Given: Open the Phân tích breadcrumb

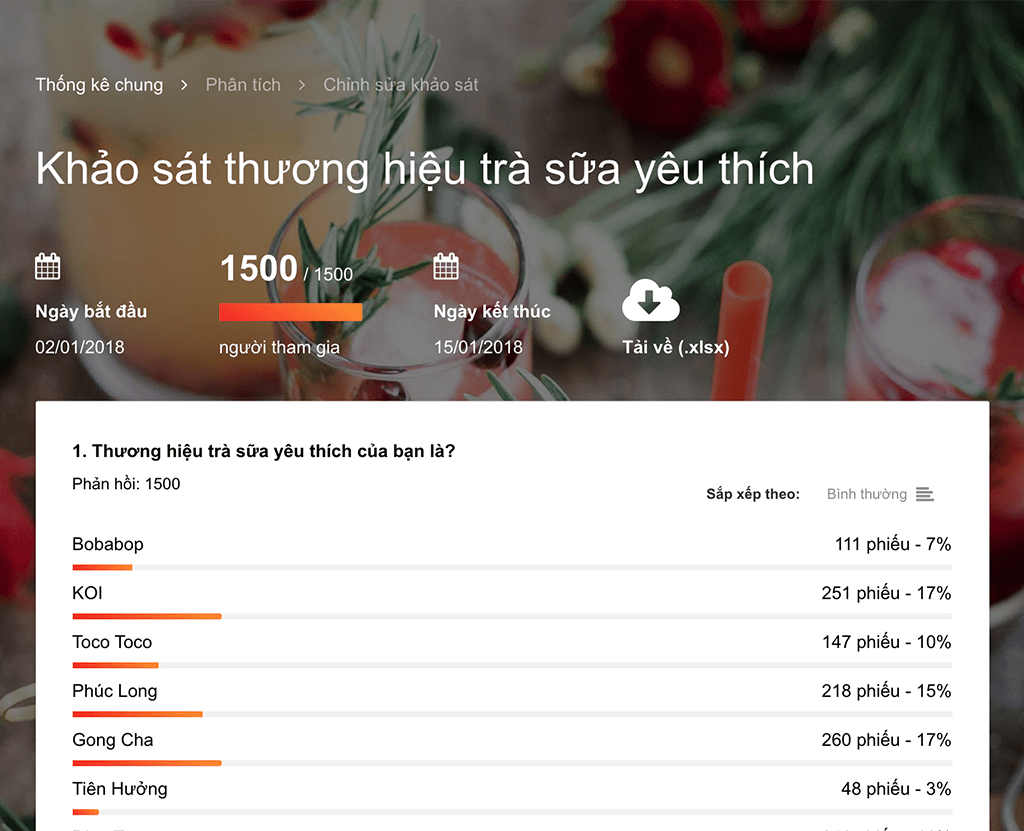Looking at the screenshot, I should click(x=243, y=85).
